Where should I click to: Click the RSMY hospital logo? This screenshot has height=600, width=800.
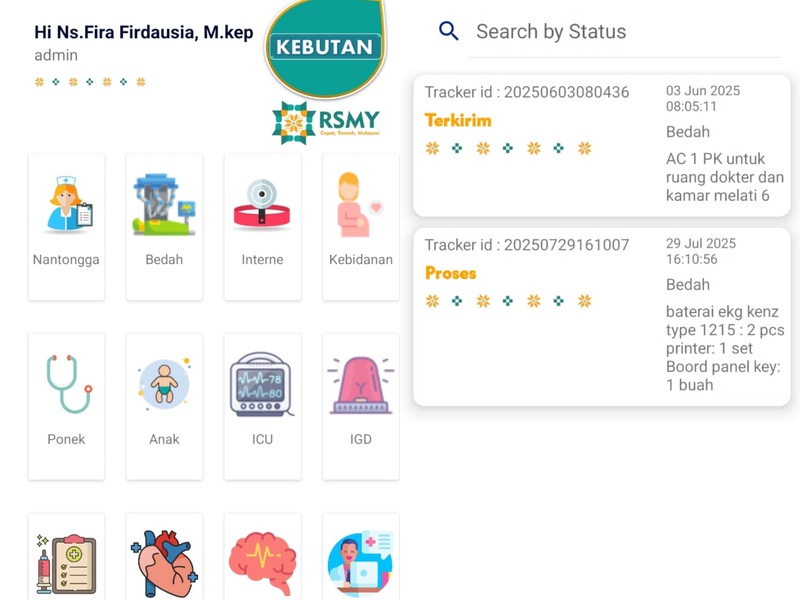pos(326,122)
